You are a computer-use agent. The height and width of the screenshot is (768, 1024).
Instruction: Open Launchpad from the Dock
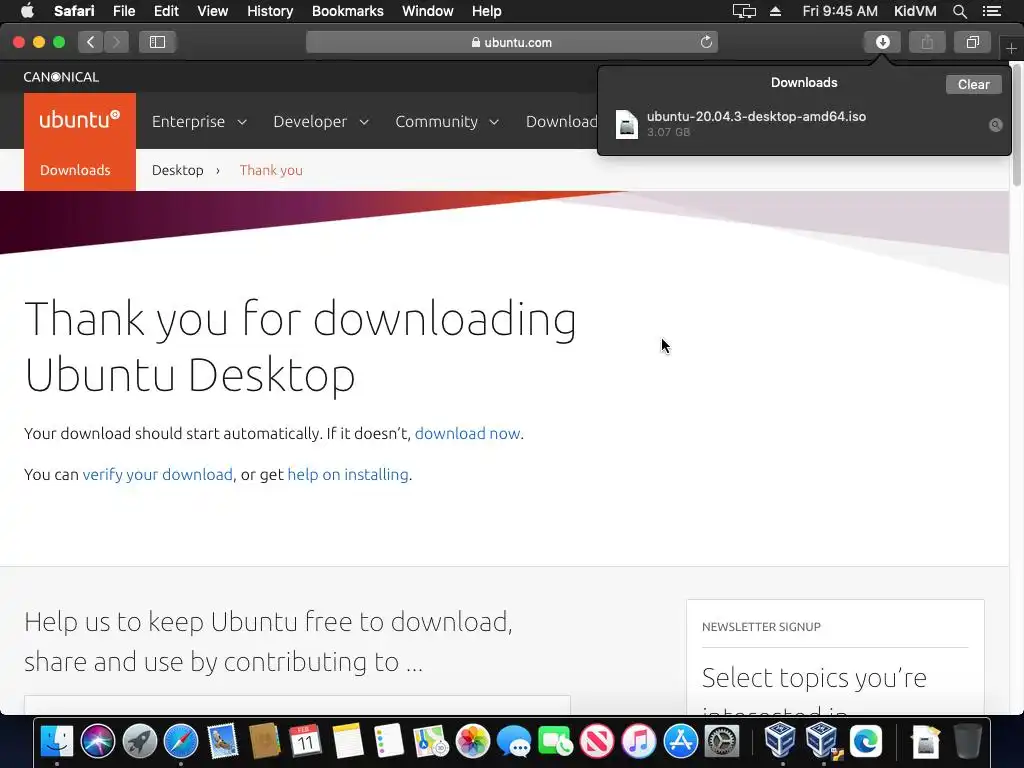[x=139, y=741]
